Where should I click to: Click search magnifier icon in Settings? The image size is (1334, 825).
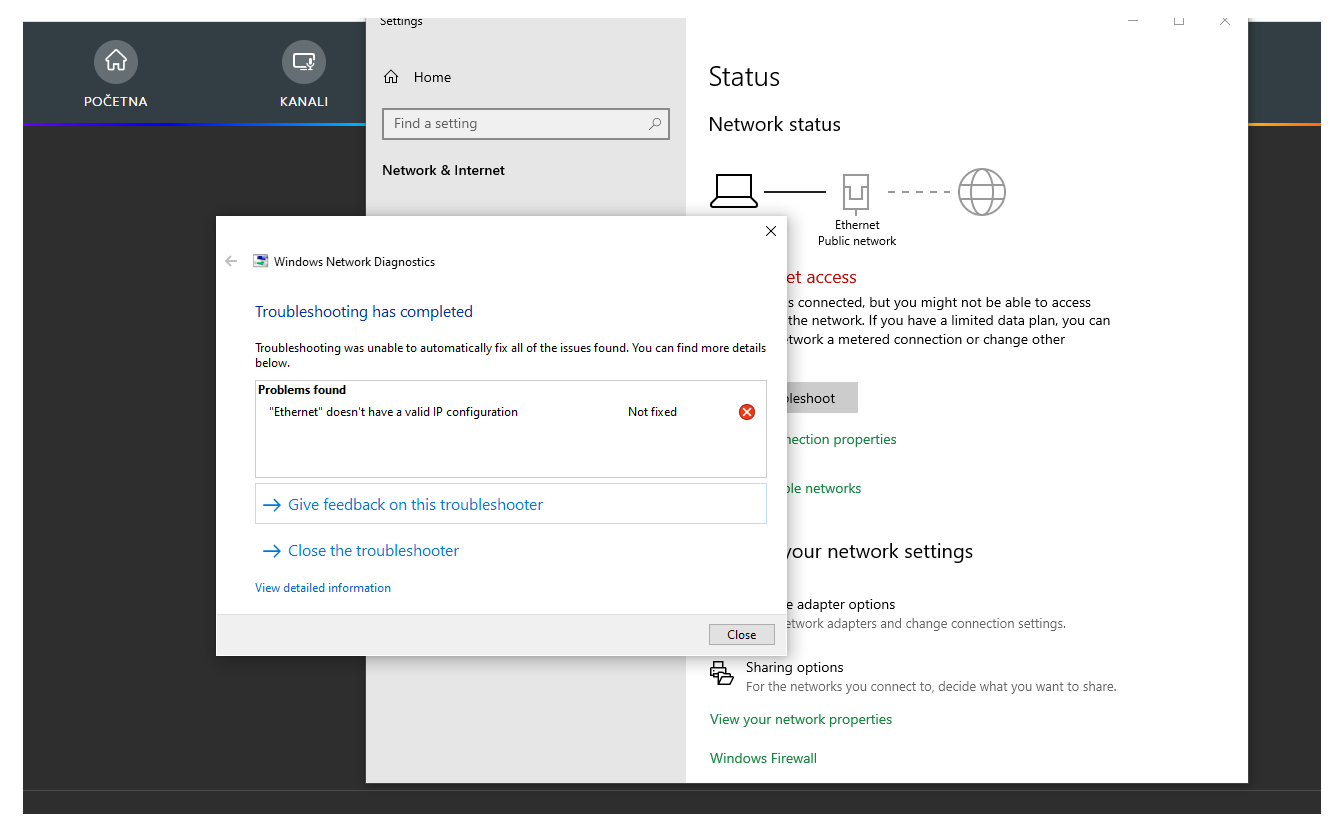655,124
